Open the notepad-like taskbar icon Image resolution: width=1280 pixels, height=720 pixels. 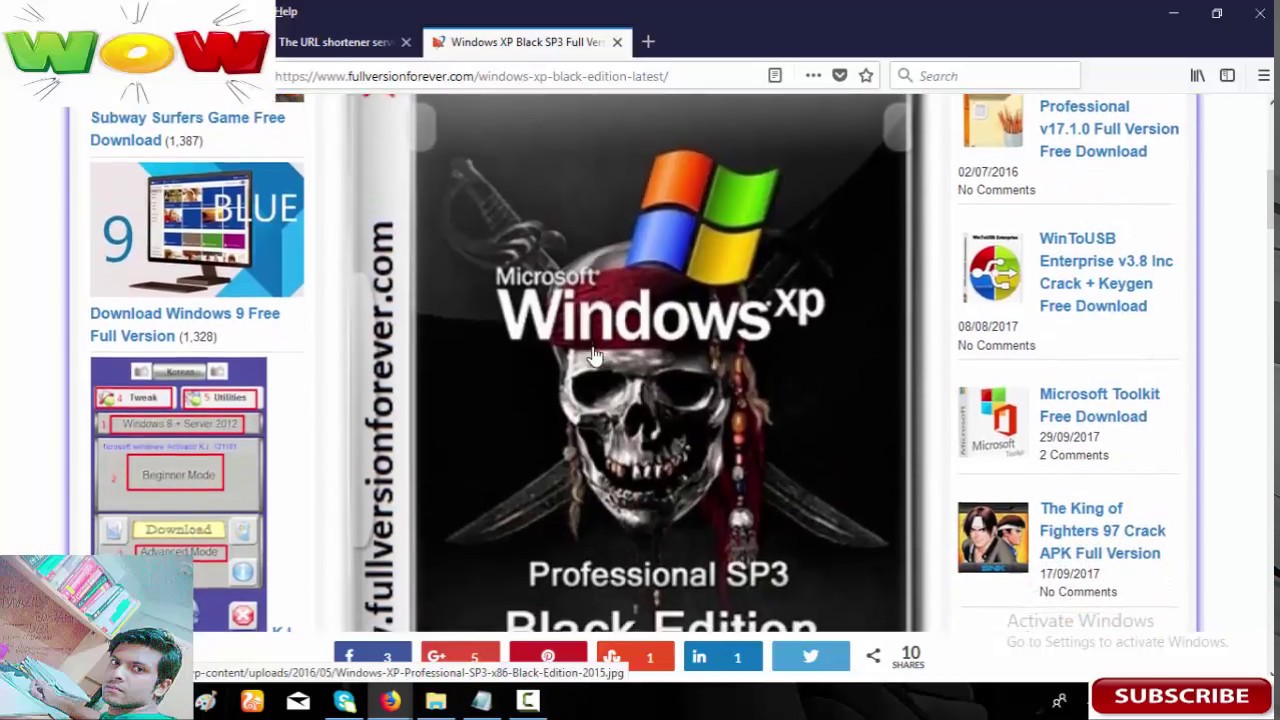tap(481, 701)
